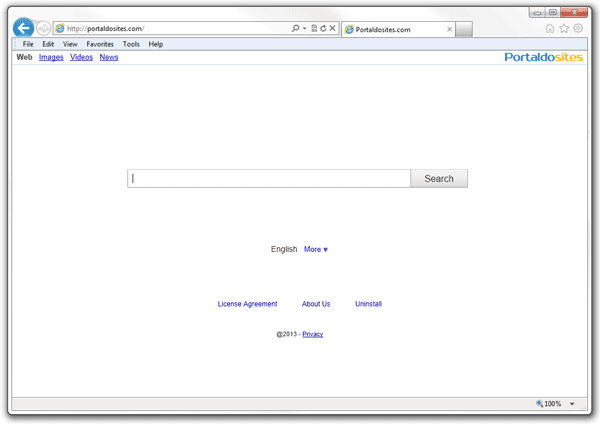Minimize the browser window

(x=537, y=13)
